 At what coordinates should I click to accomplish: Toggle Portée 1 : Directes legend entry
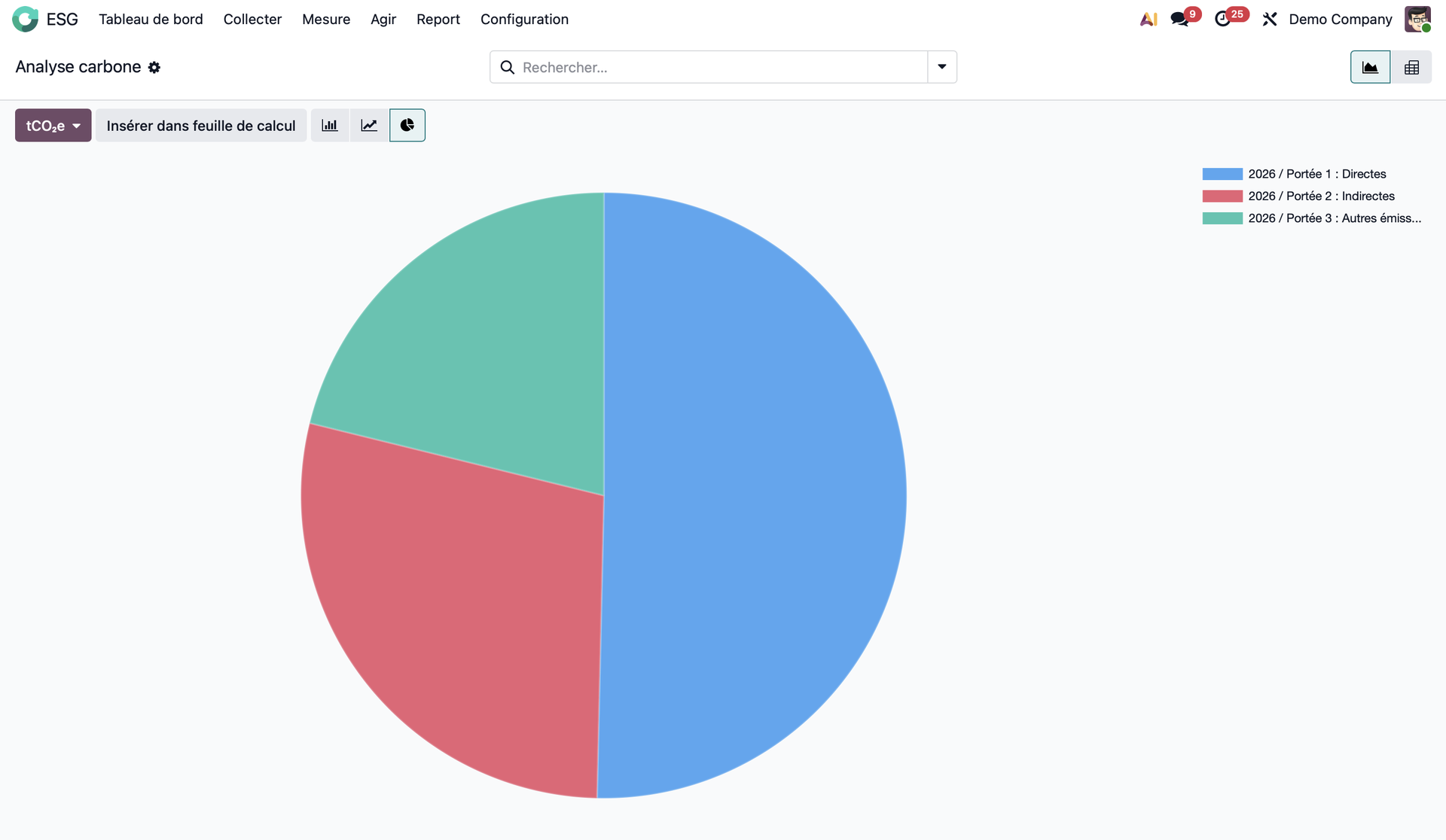1316,174
